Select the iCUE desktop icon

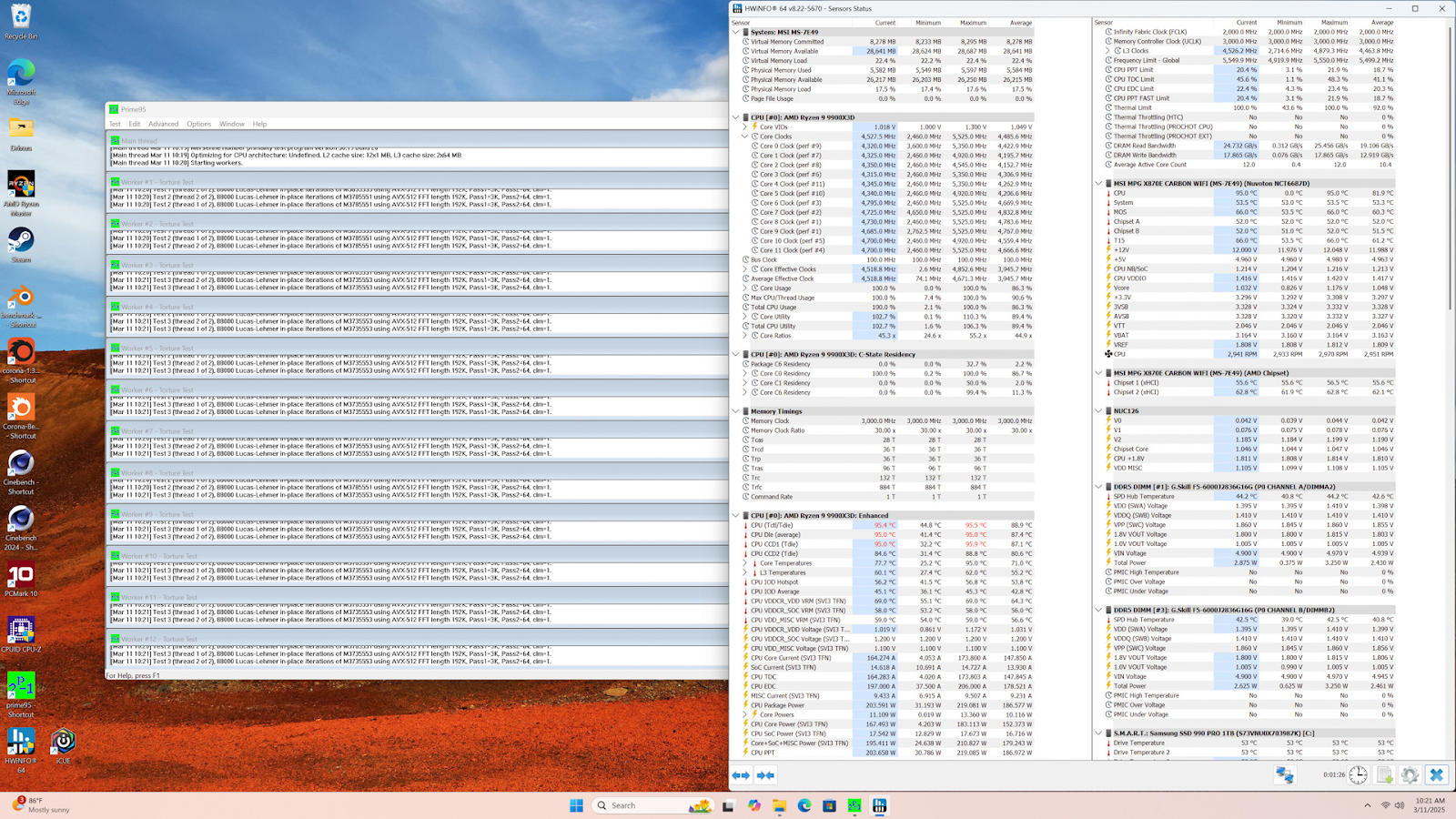click(x=63, y=745)
